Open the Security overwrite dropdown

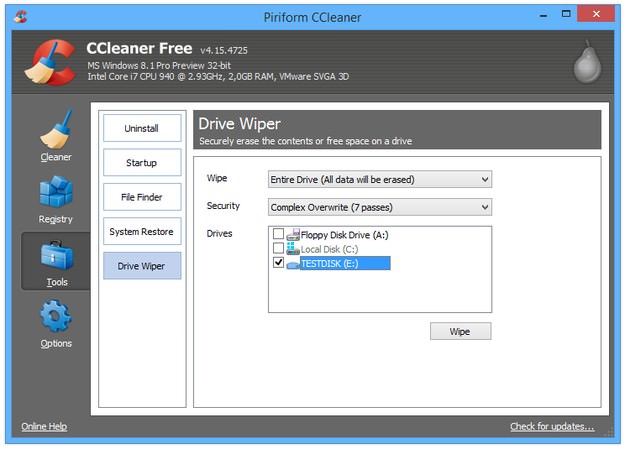pos(380,207)
